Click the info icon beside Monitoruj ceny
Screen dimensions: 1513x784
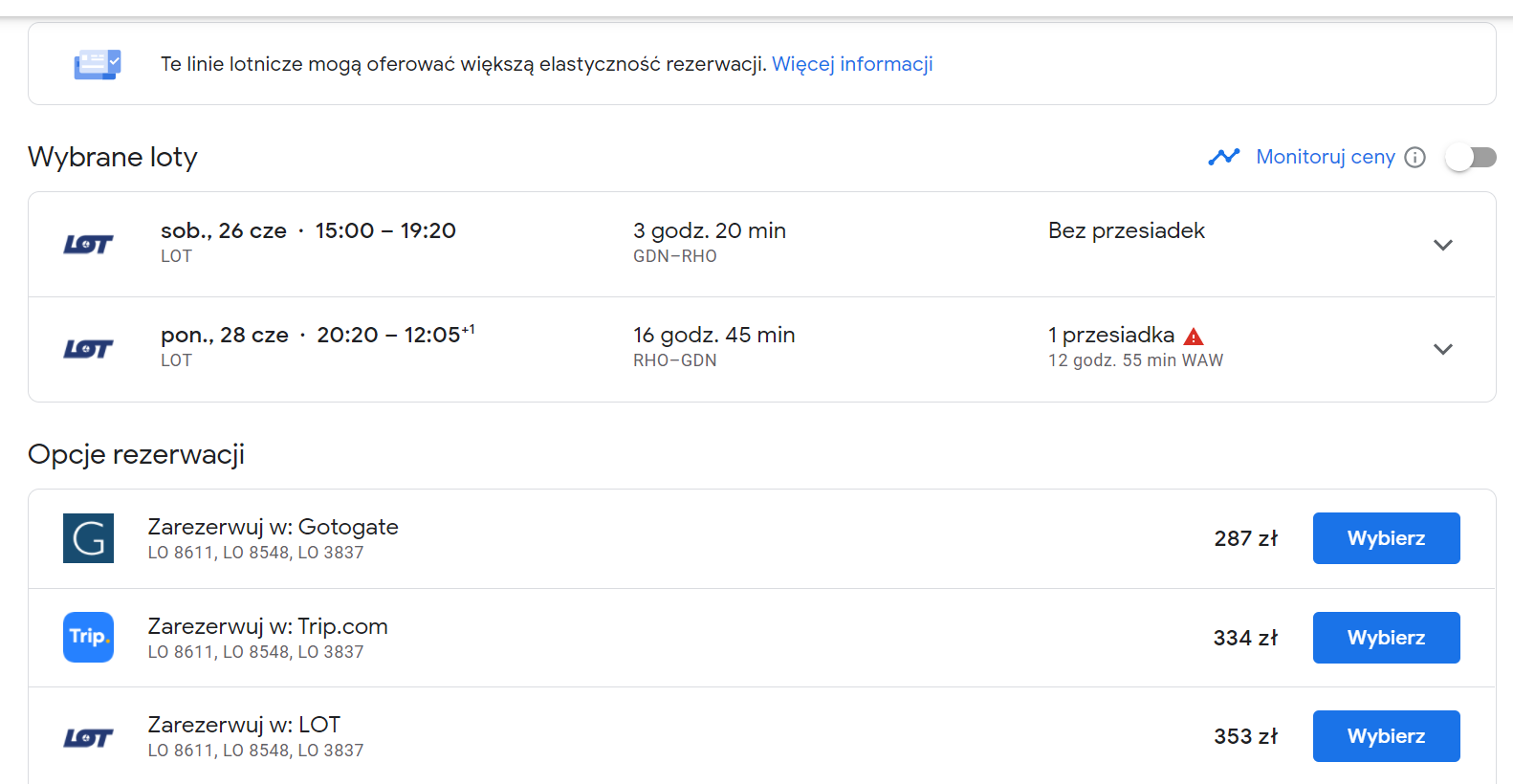[x=1414, y=157]
